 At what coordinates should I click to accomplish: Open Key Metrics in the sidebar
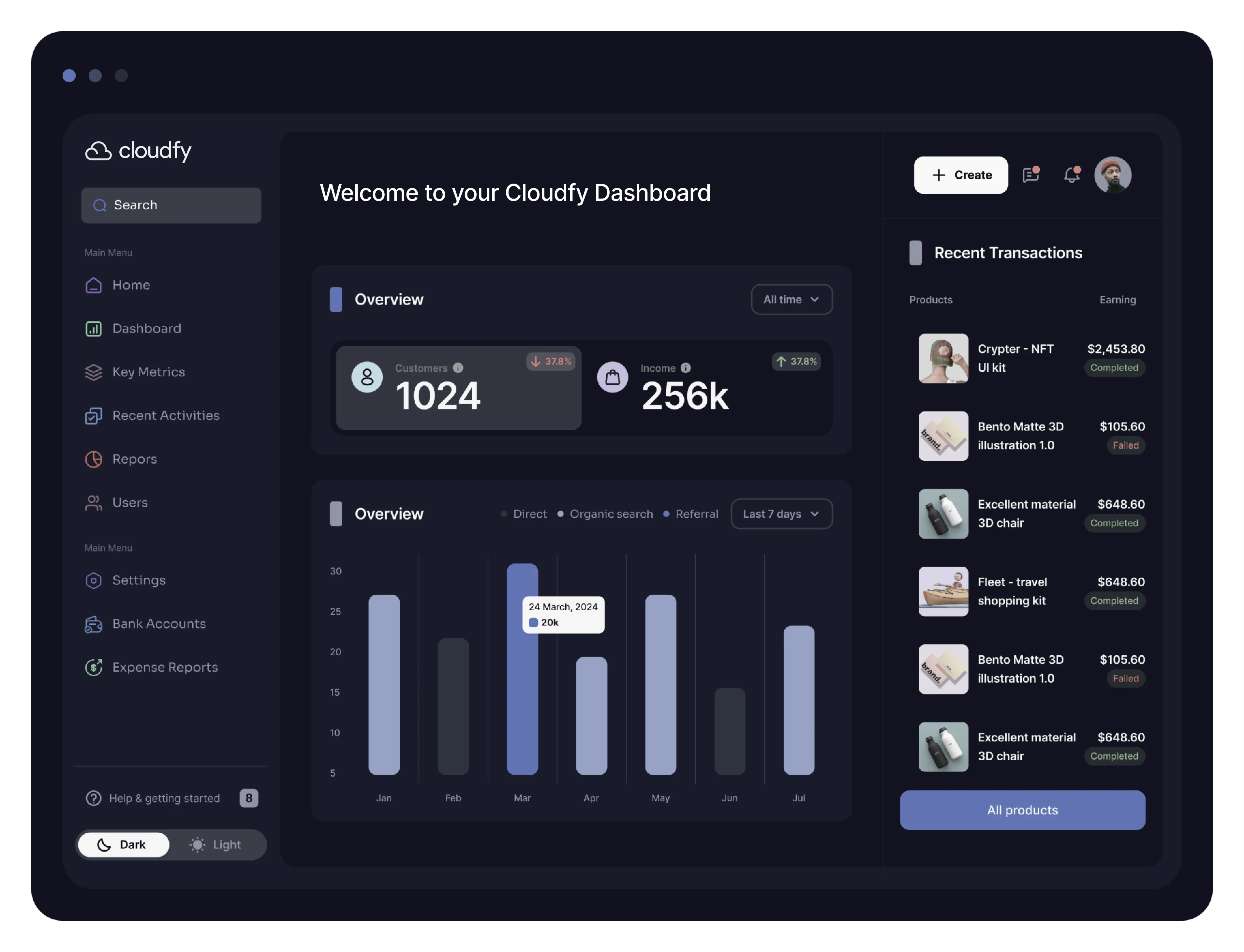click(x=148, y=372)
